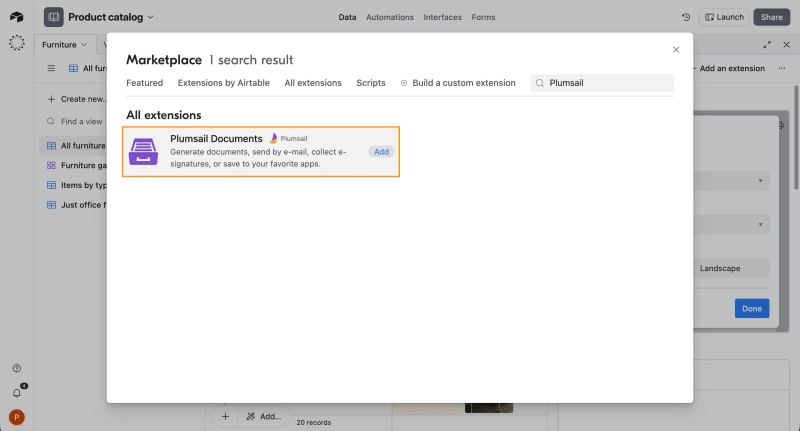Click the Find a view search field

point(77,121)
